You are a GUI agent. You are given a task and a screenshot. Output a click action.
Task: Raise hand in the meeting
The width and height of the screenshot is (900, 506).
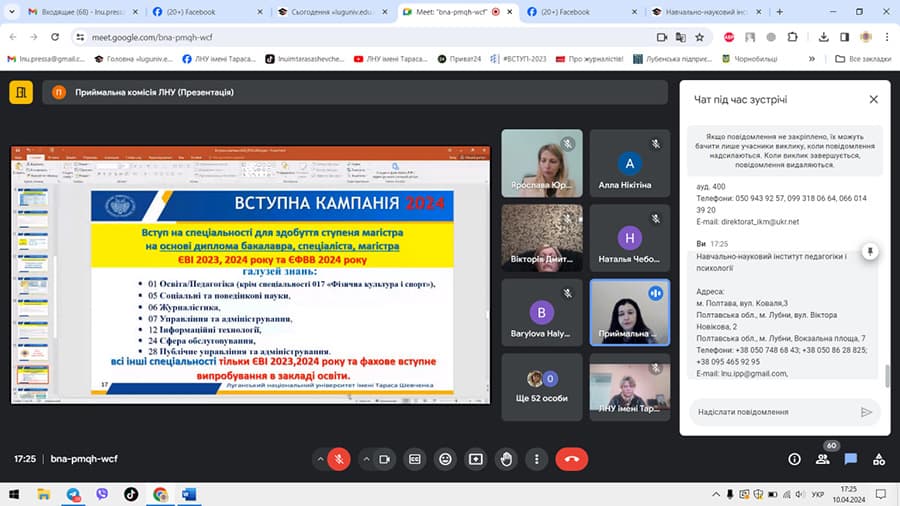click(x=506, y=459)
